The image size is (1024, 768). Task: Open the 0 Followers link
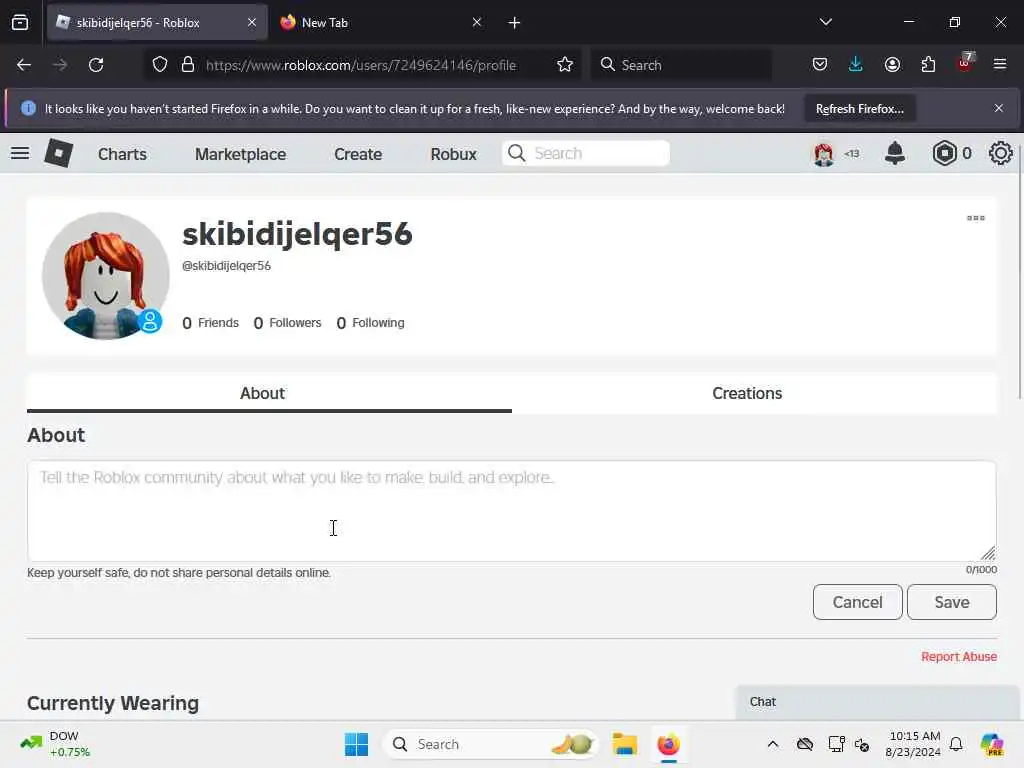(287, 323)
